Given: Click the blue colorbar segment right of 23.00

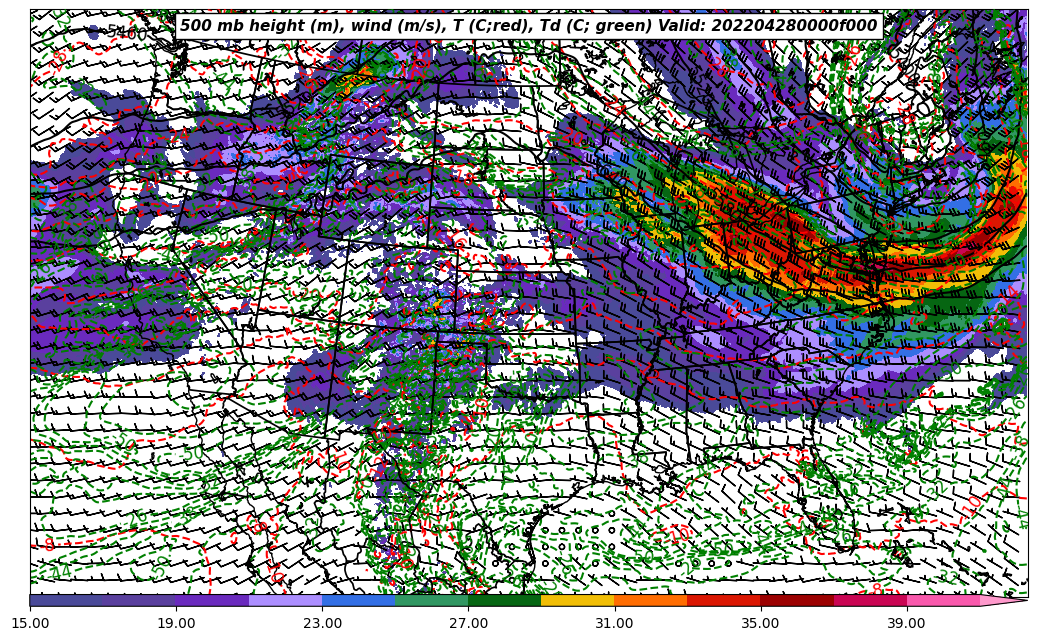Looking at the screenshot, I should tap(358, 600).
